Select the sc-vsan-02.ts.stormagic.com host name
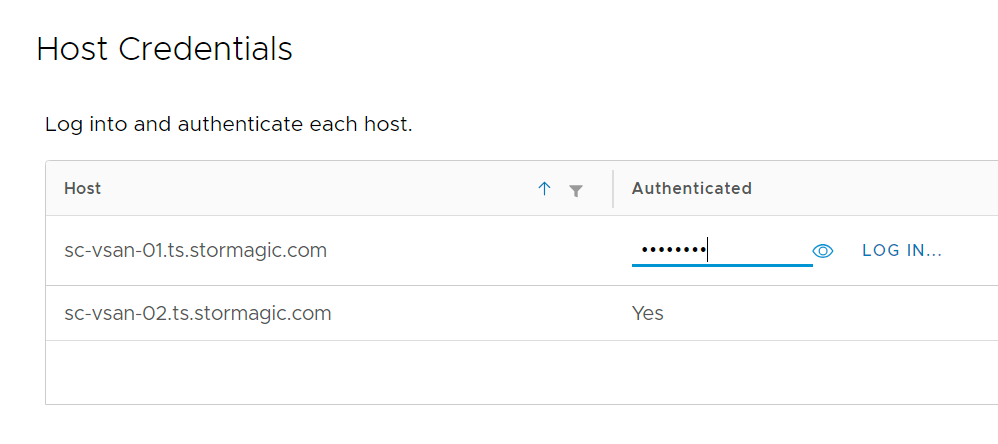This screenshot has height=444, width=998. click(198, 313)
